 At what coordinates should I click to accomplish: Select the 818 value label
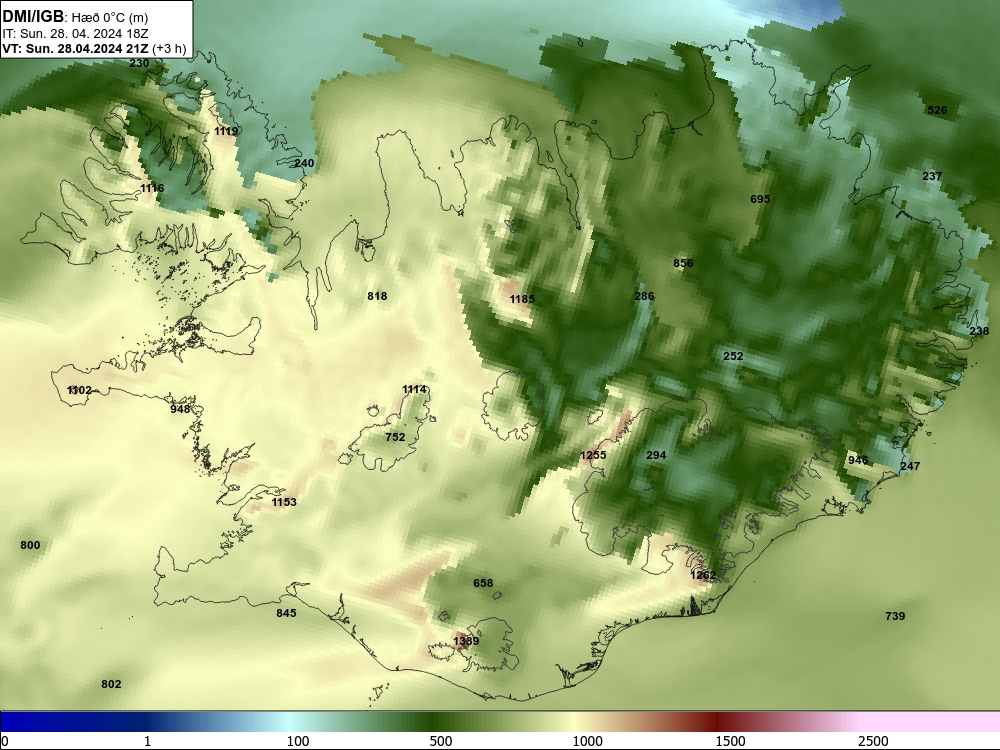pyautogui.click(x=377, y=296)
